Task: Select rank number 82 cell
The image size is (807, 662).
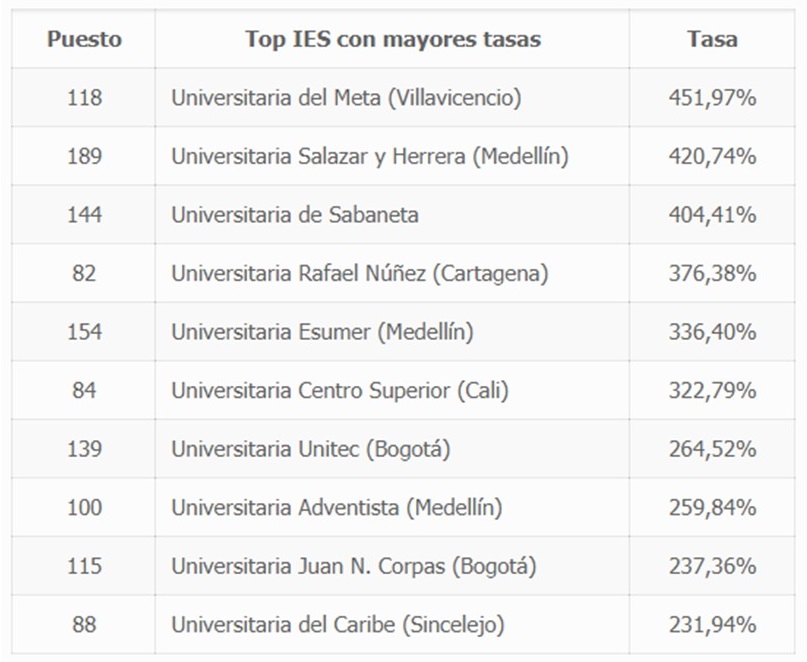Action: [x=84, y=273]
